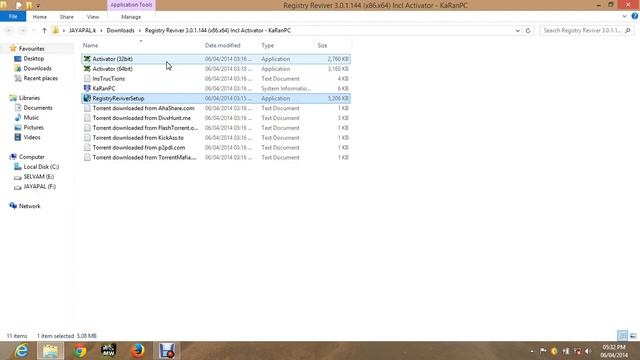
Task: Open Libraries in the navigation pane
Action: 29,98
